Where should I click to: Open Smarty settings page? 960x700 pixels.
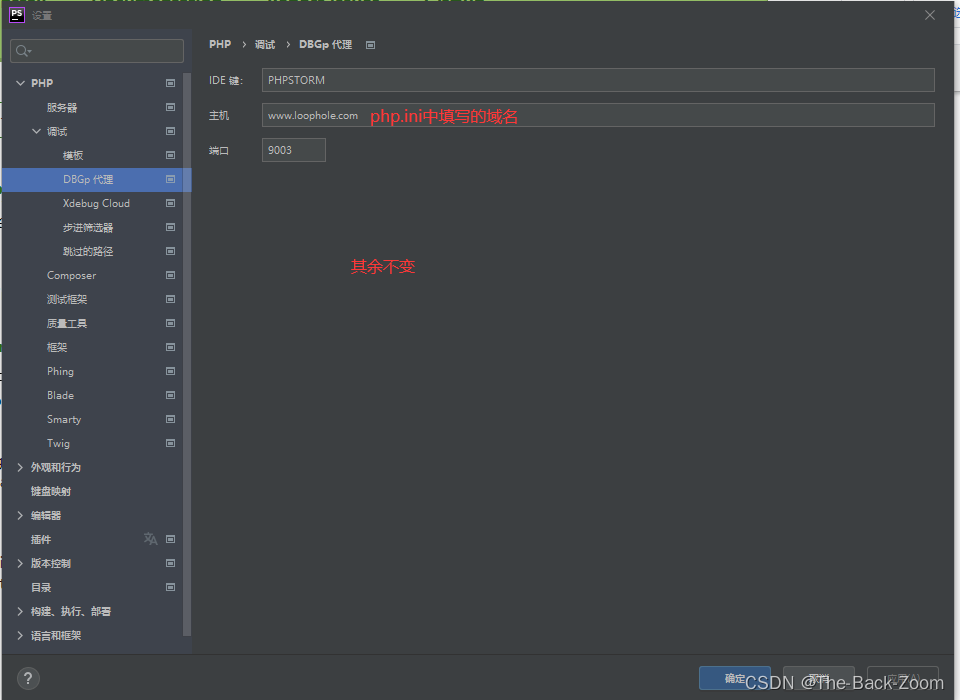64,420
